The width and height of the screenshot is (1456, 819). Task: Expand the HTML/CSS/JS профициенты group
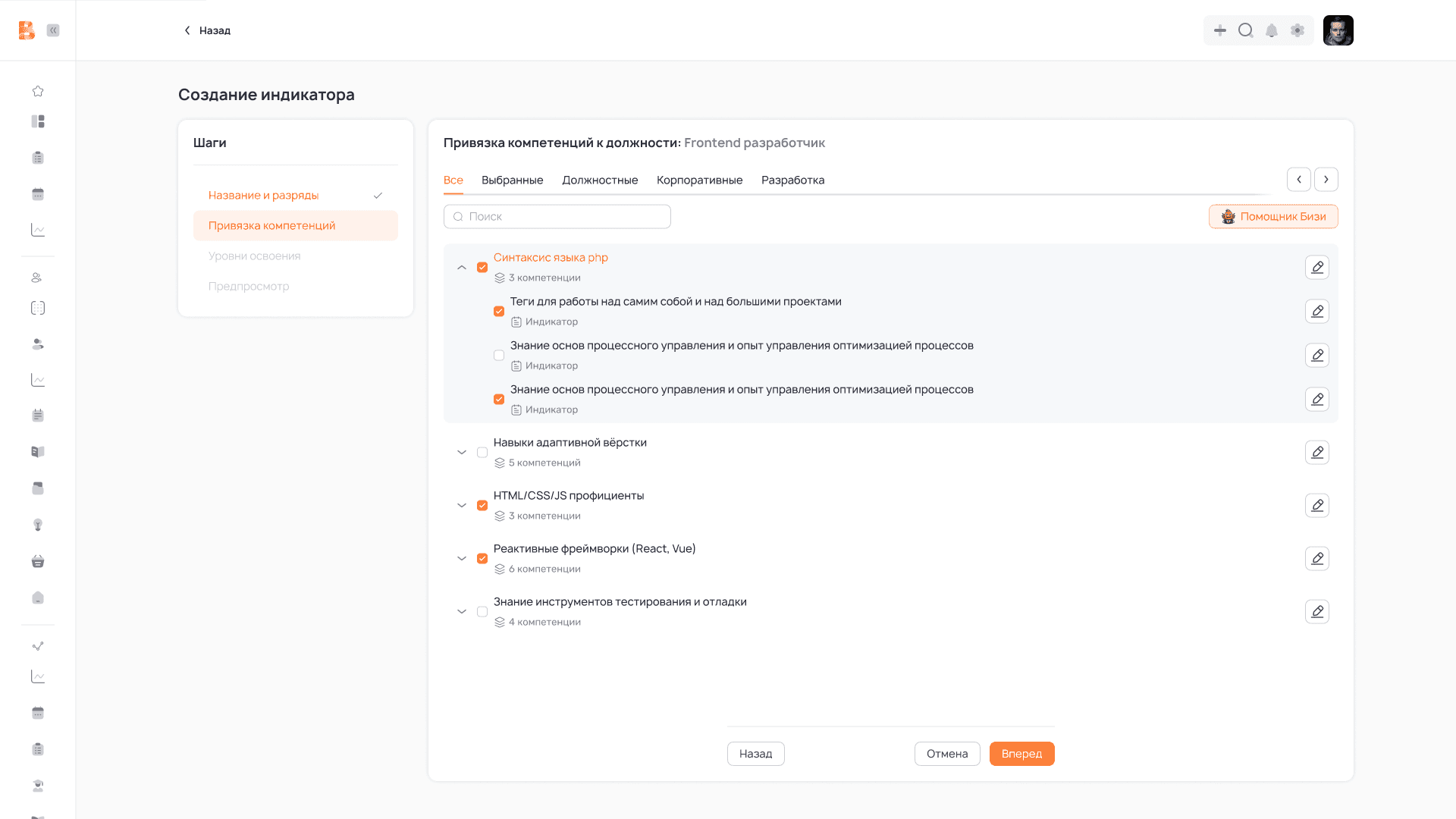coord(462,506)
